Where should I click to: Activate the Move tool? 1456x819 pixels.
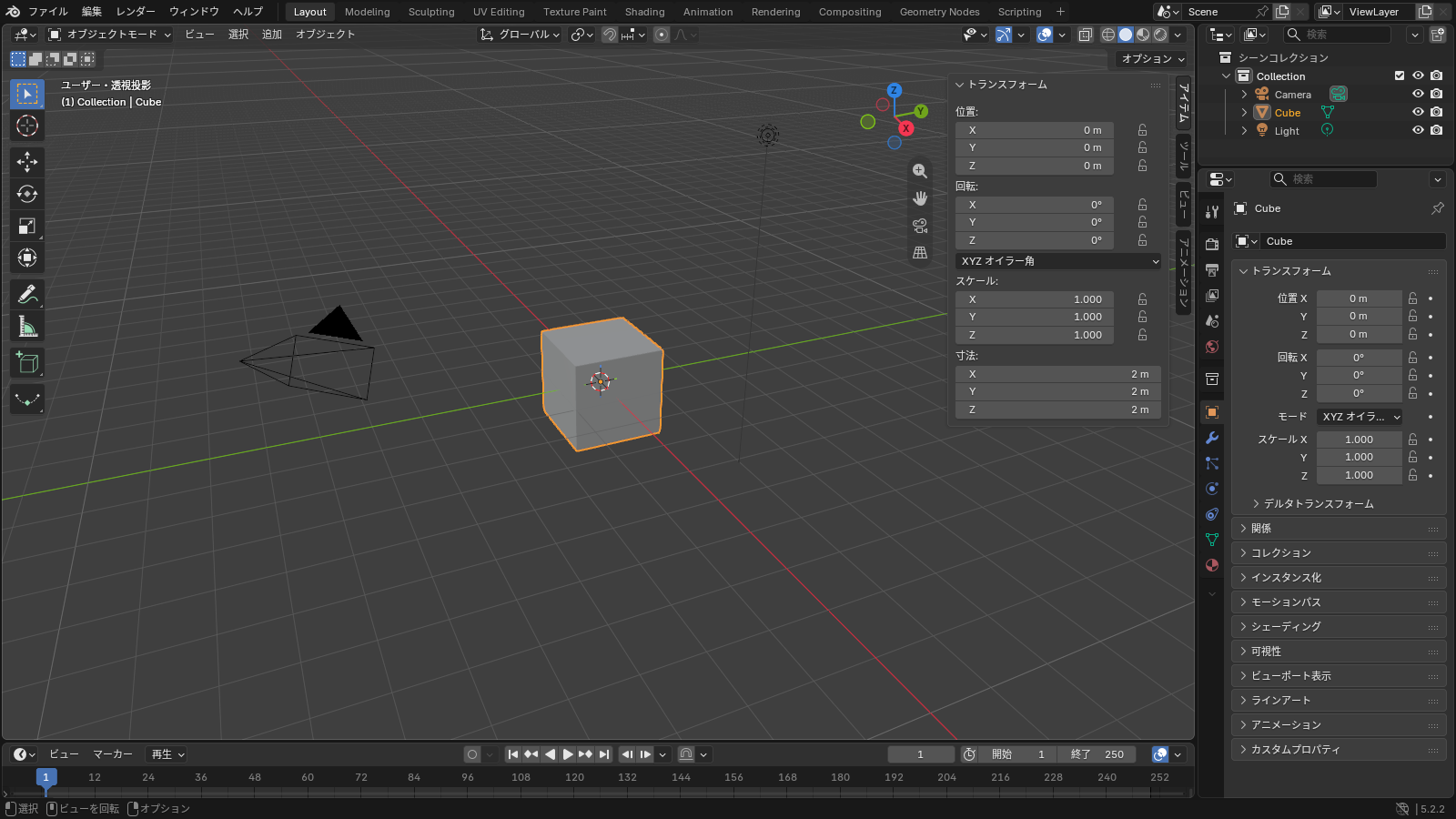pos(27,162)
